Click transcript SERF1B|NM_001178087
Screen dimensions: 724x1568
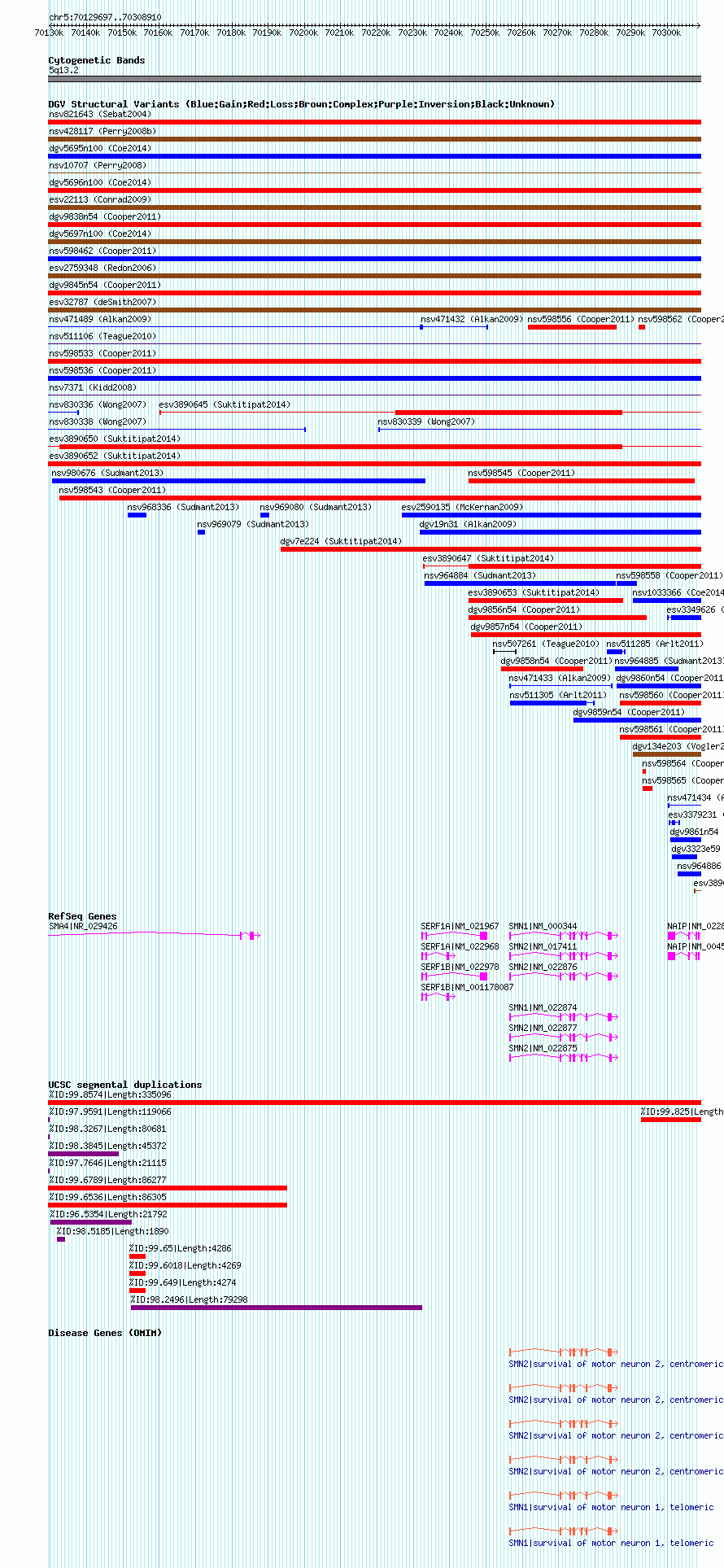(x=467, y=987)
